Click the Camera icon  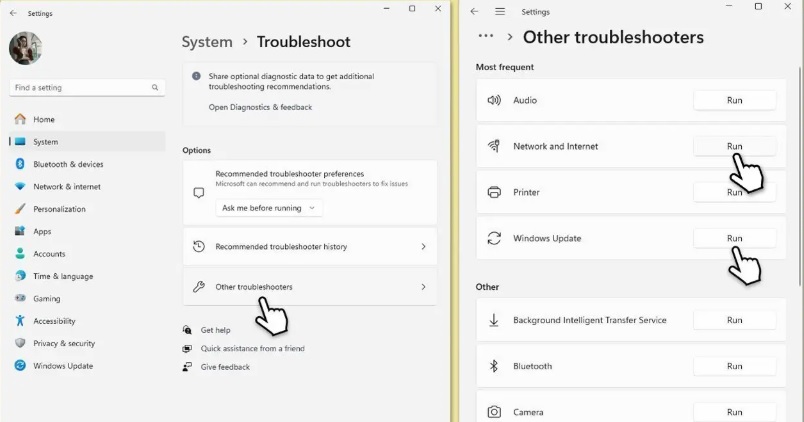point(494,412)
